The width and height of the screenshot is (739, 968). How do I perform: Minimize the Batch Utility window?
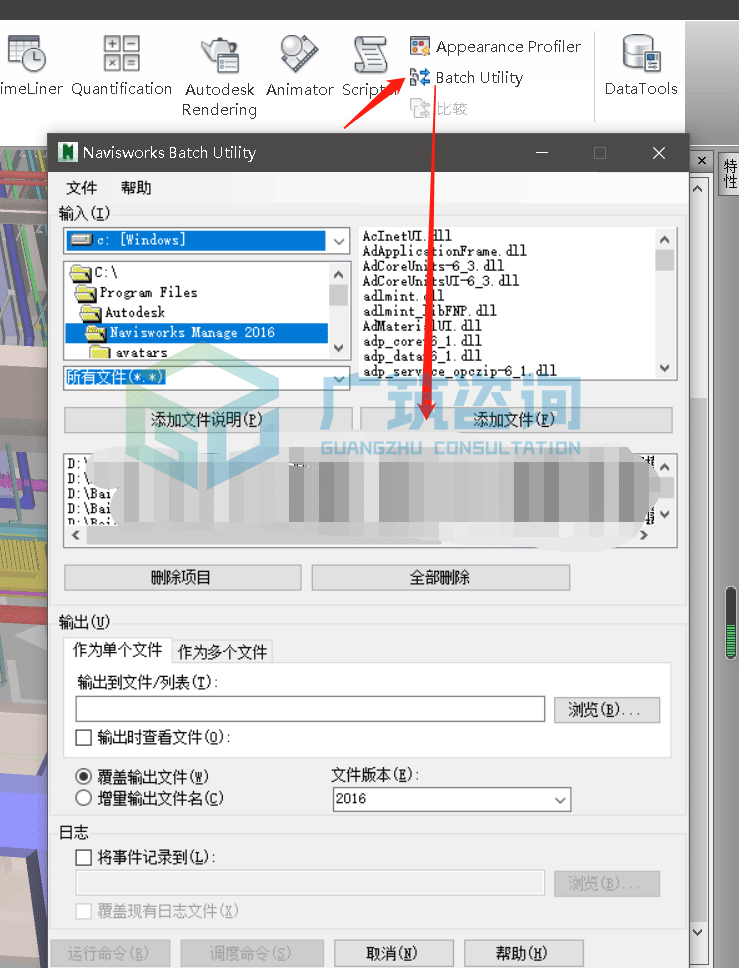click(x=542, y=152)
